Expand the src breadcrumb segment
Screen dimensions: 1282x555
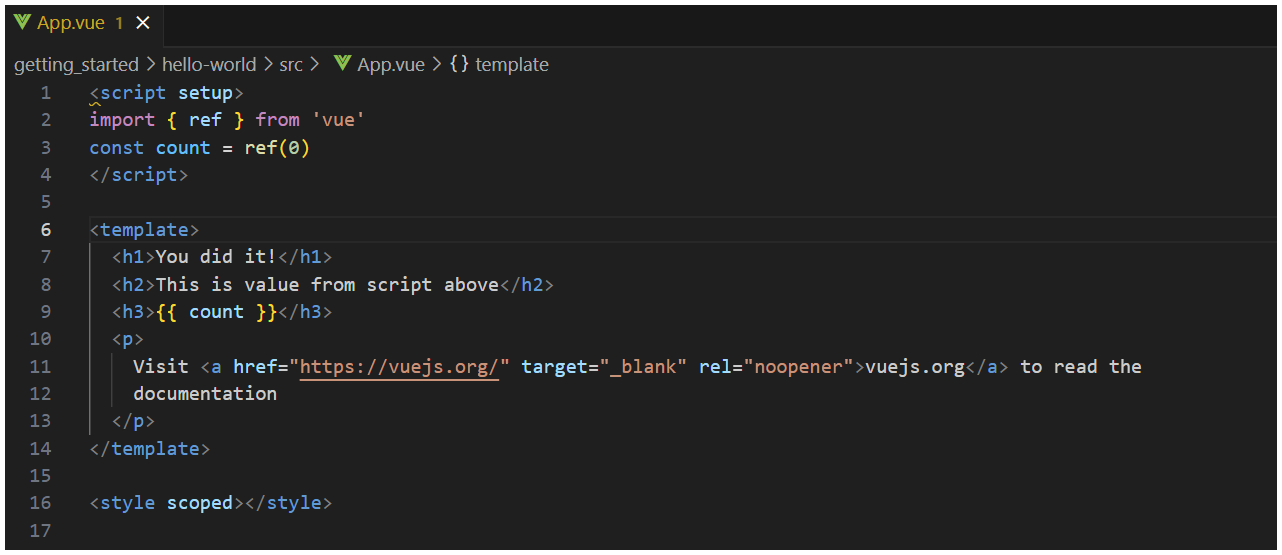click(x=291, y=65)
